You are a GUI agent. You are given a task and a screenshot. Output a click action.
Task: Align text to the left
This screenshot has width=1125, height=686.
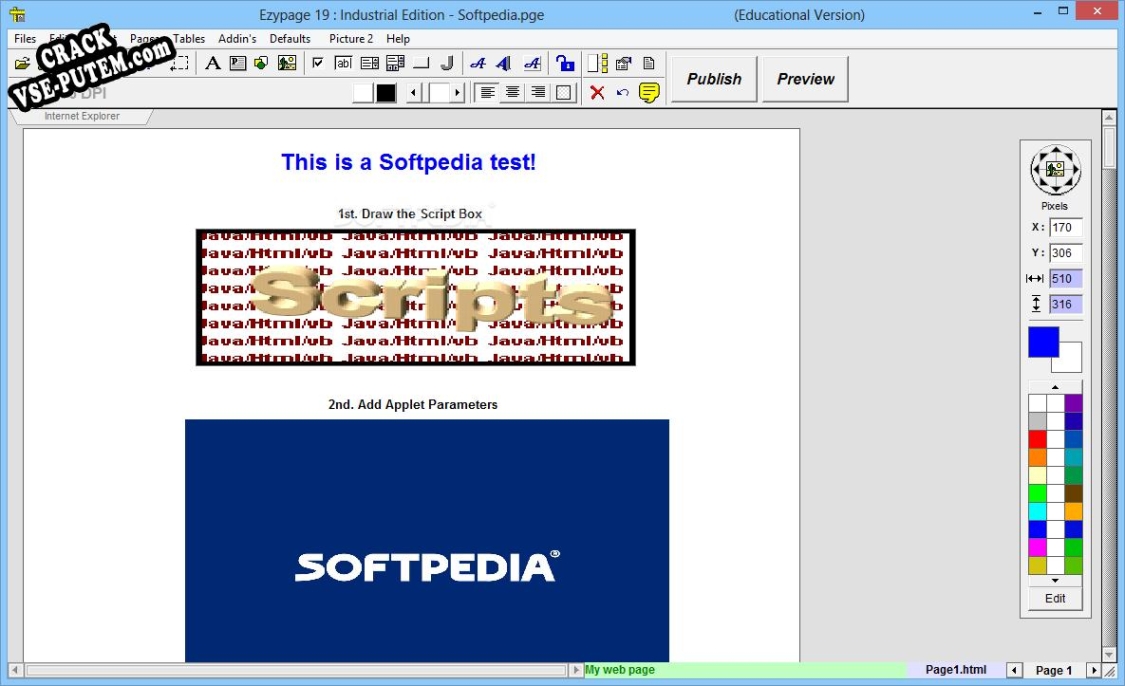[x=487, y=93]
